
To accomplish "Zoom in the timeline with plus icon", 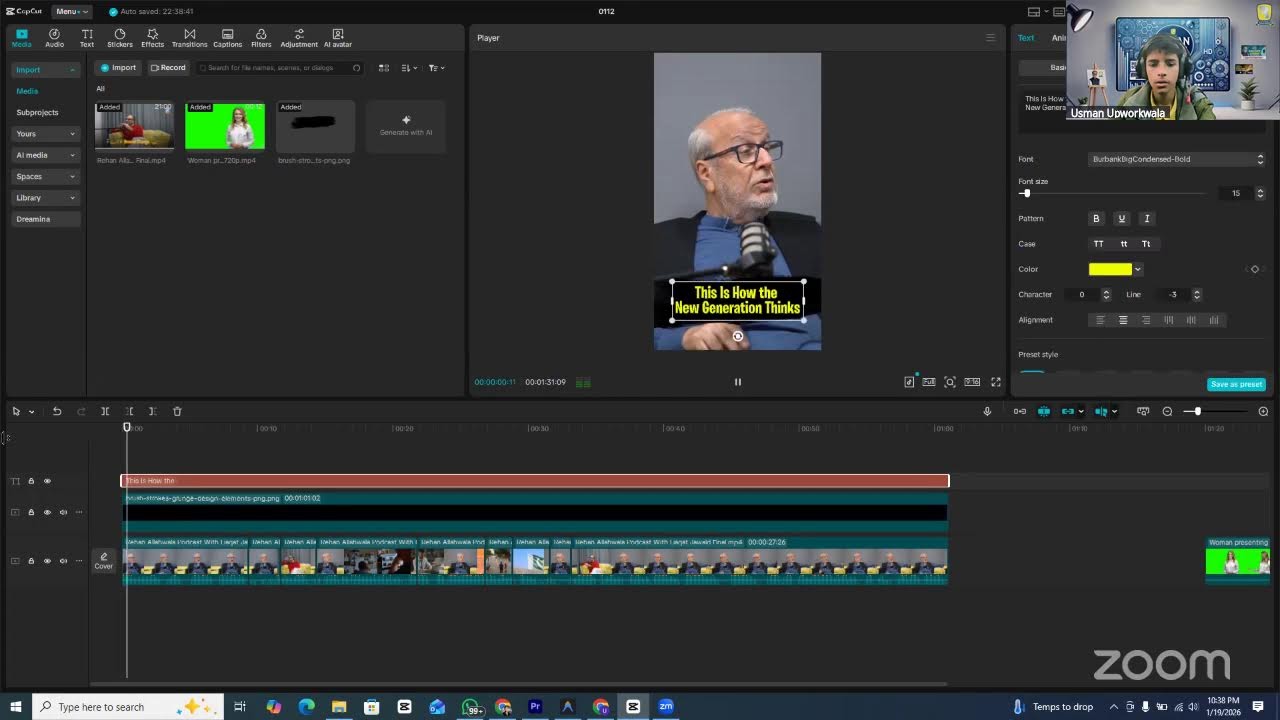I will [x=1263, y=411].
